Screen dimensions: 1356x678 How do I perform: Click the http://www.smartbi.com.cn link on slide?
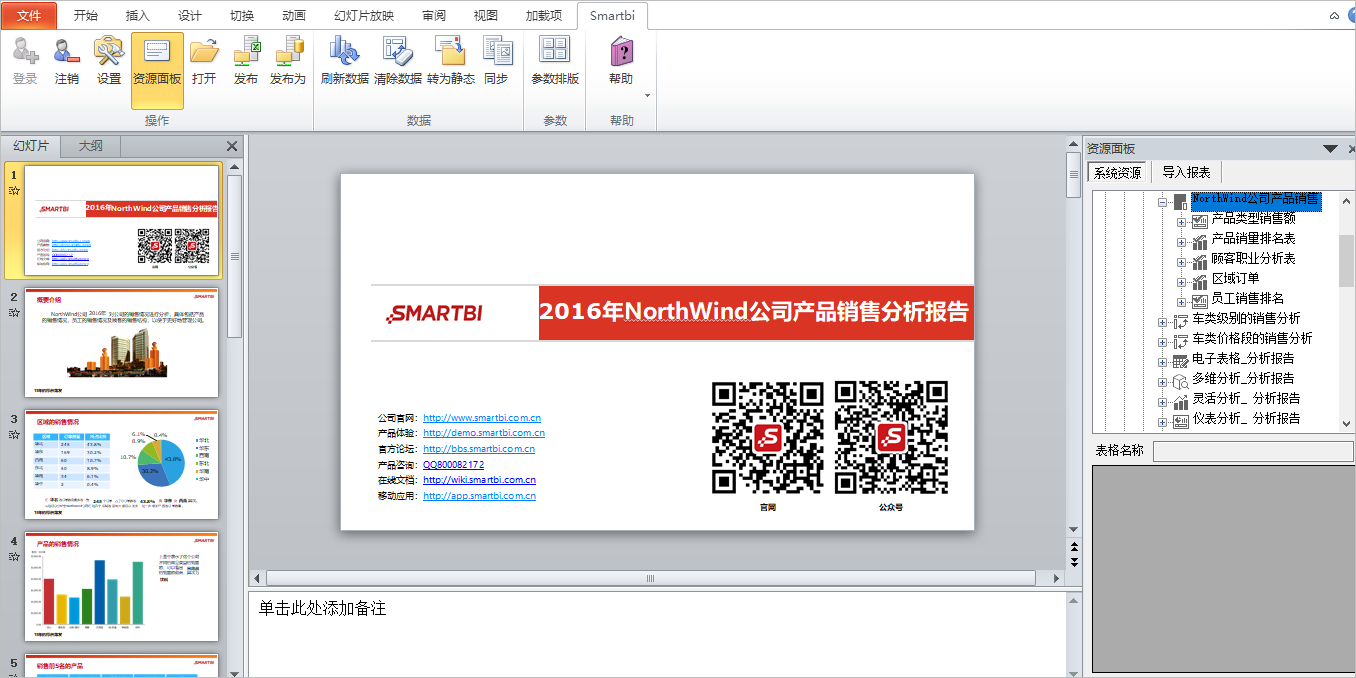coord(482,418)
